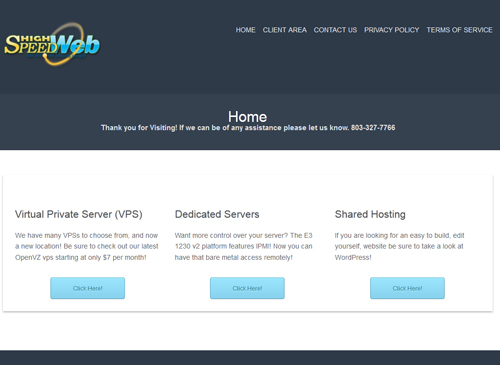Image resolution: width=500 pixels, height=365 pixels.
Task: Open the CONTACT US page link
Action: pos(335,30)
